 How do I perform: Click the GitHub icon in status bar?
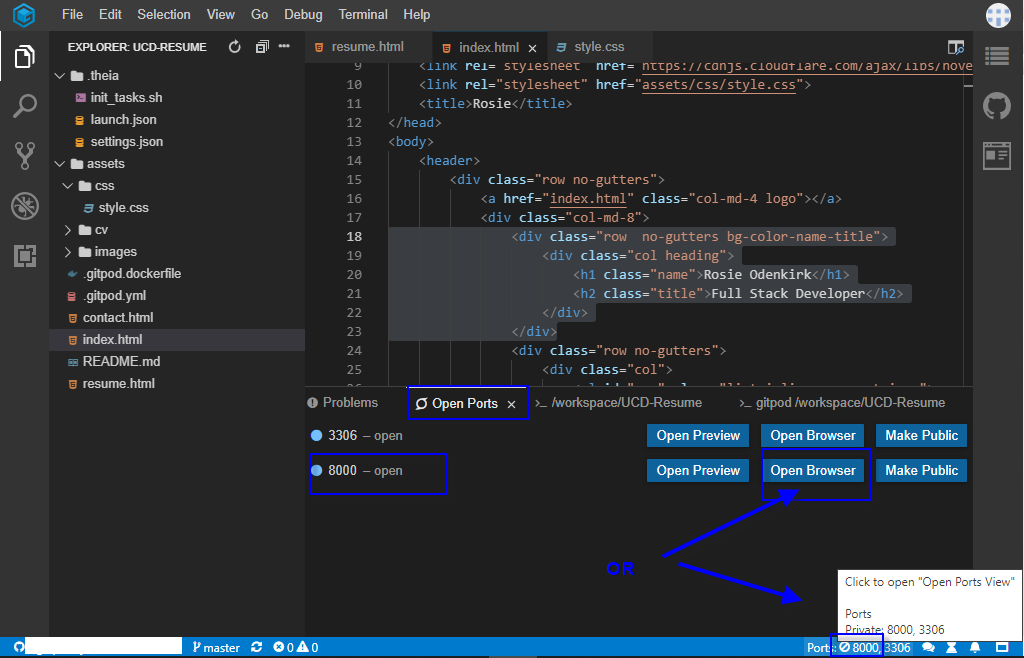pos(19,647)
